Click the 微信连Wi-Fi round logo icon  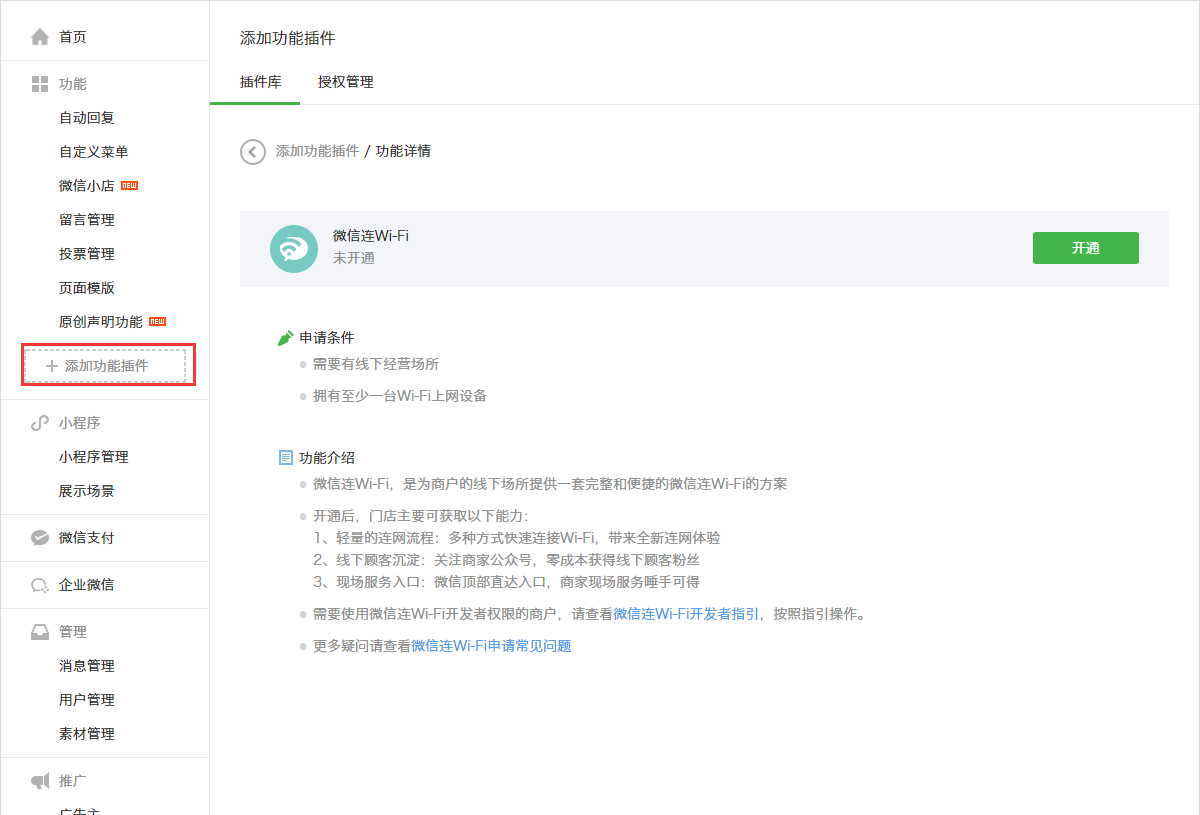(x=294, y=249)
